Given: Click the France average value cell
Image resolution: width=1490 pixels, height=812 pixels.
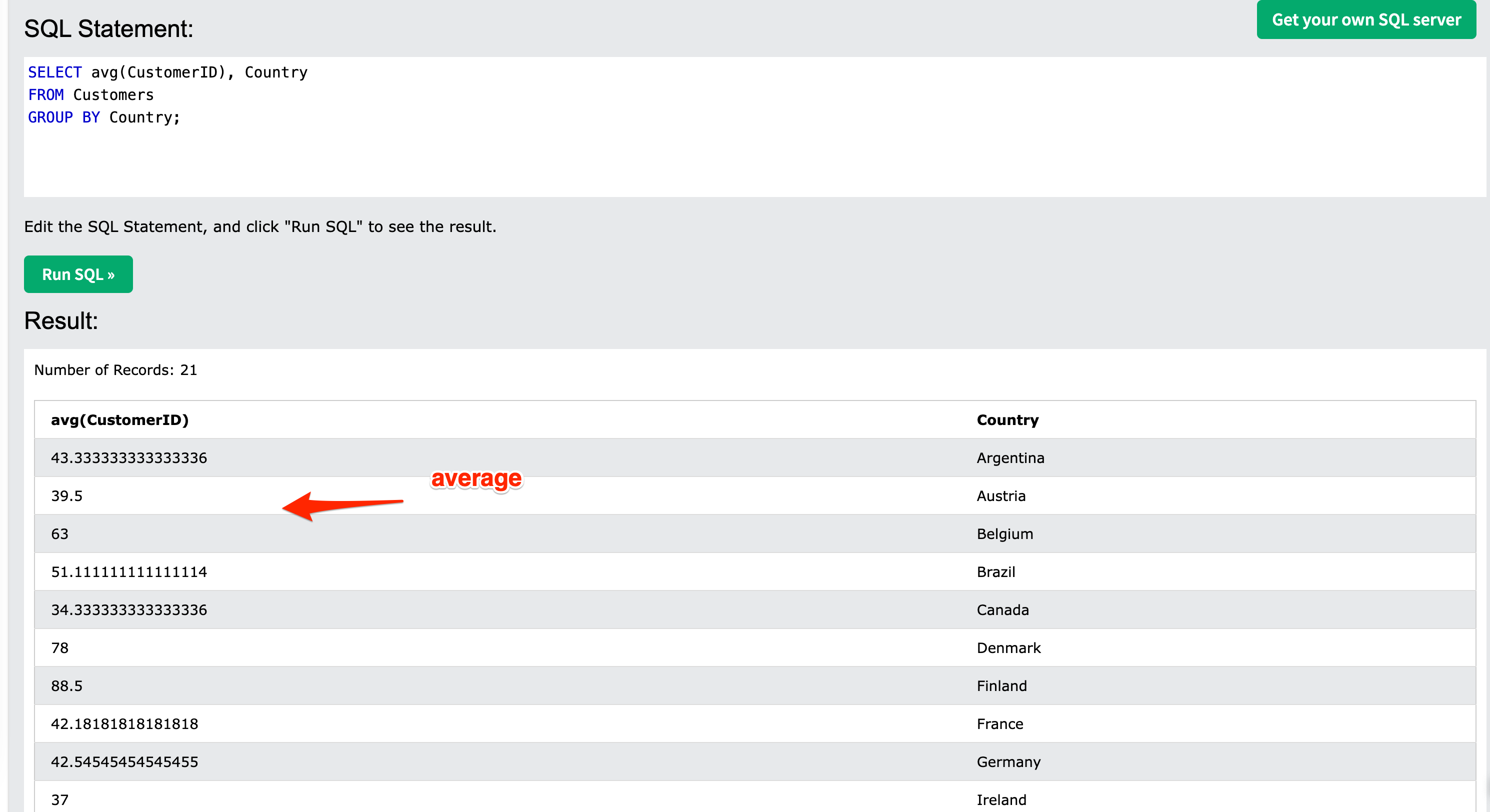Looking at the screenshot, I should coord(124,723).
